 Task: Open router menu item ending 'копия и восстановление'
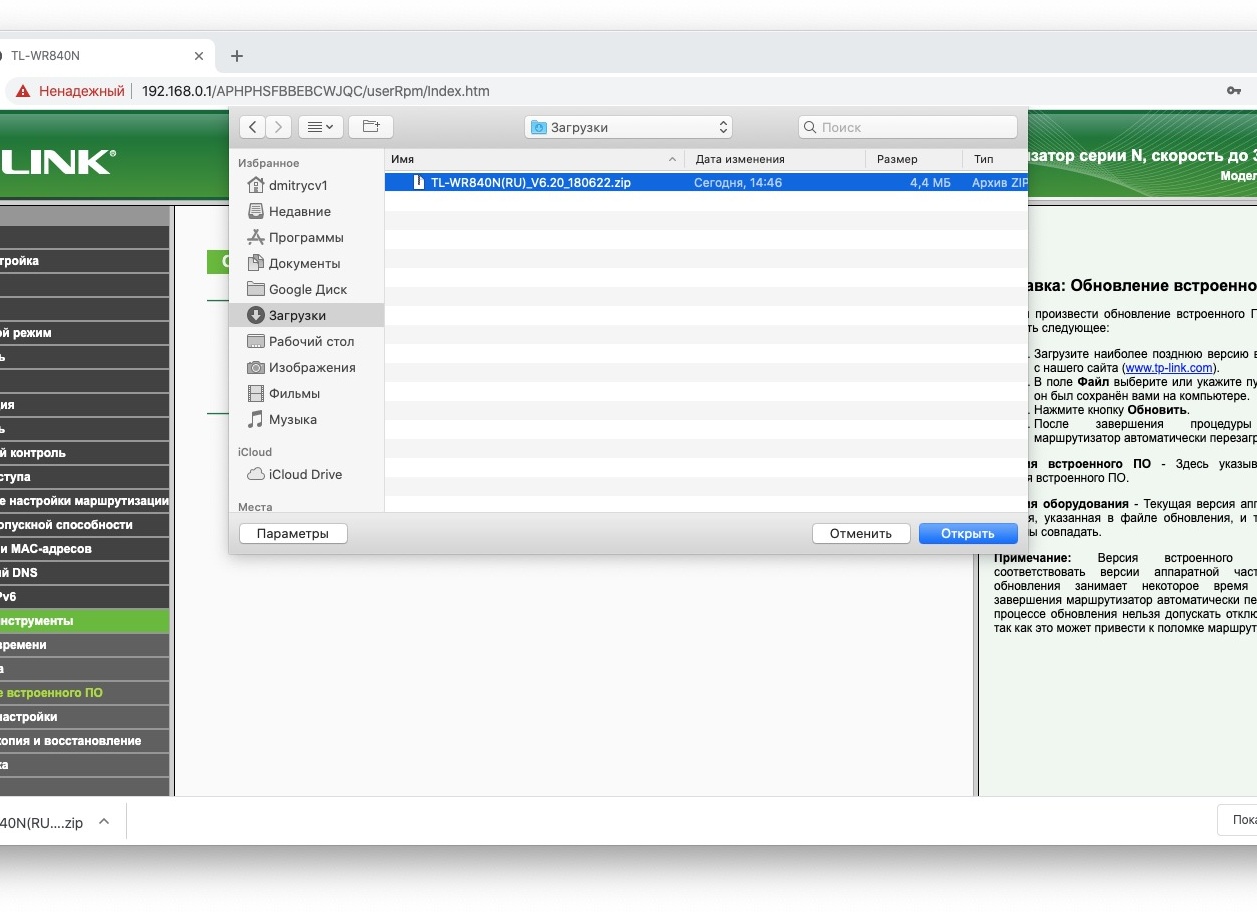(84, 741)
